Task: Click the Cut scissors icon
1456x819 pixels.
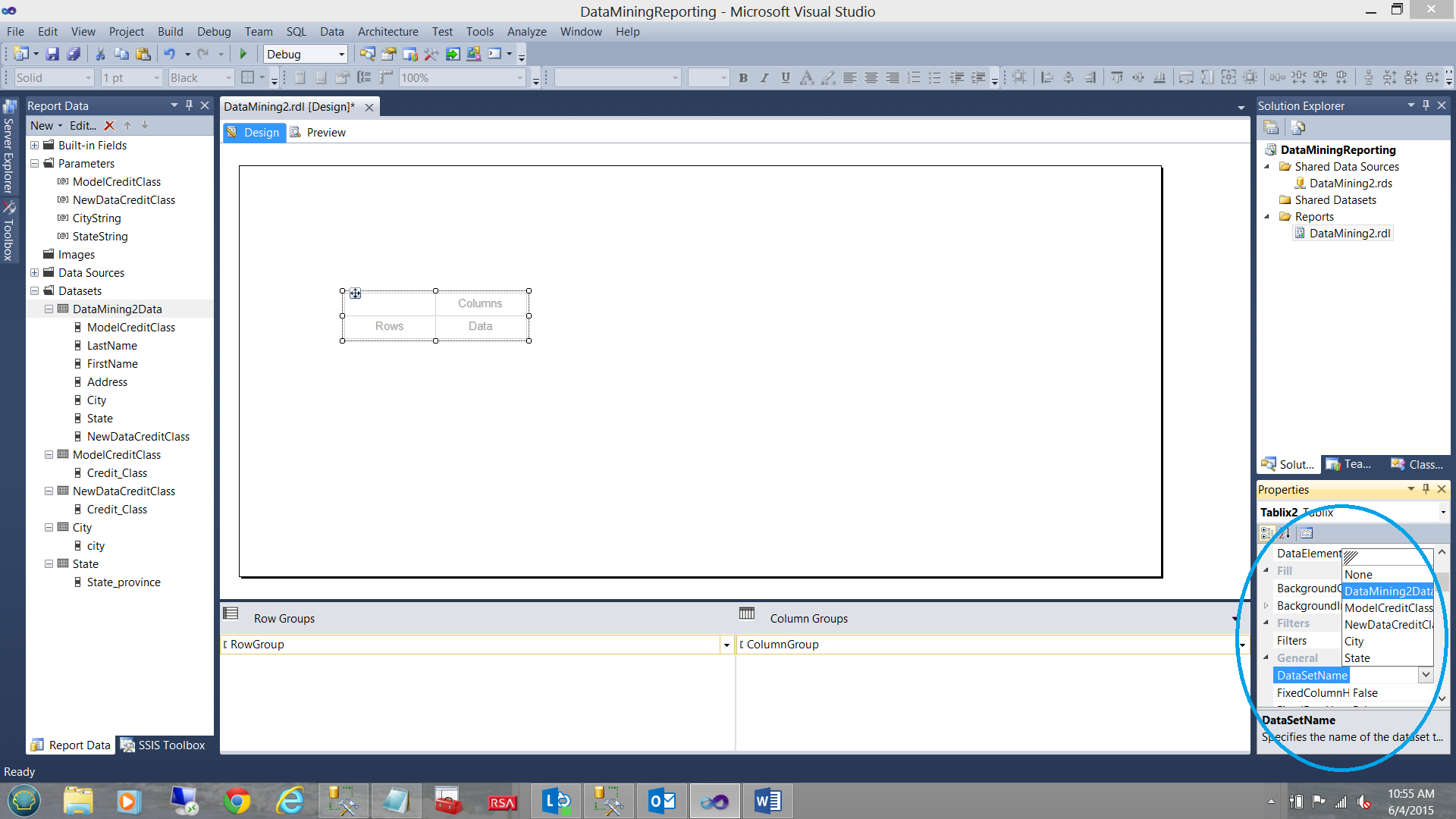Action: point(100,54)
